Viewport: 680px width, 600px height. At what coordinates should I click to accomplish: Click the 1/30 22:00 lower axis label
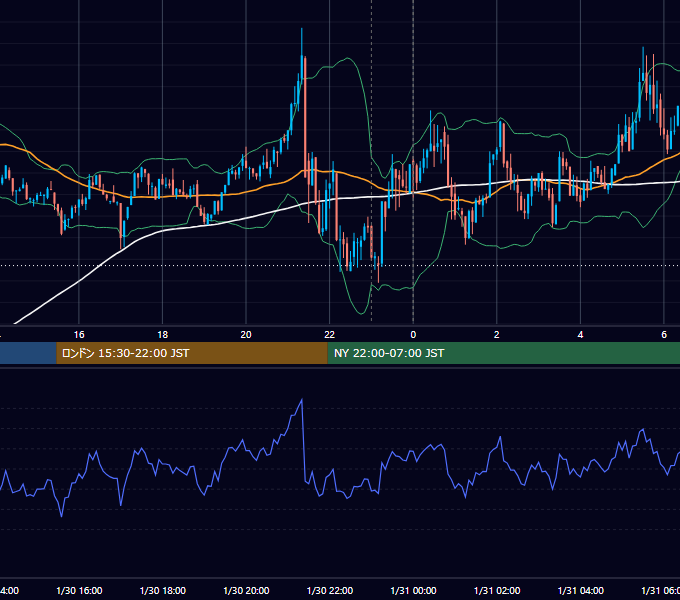[330, 590]
